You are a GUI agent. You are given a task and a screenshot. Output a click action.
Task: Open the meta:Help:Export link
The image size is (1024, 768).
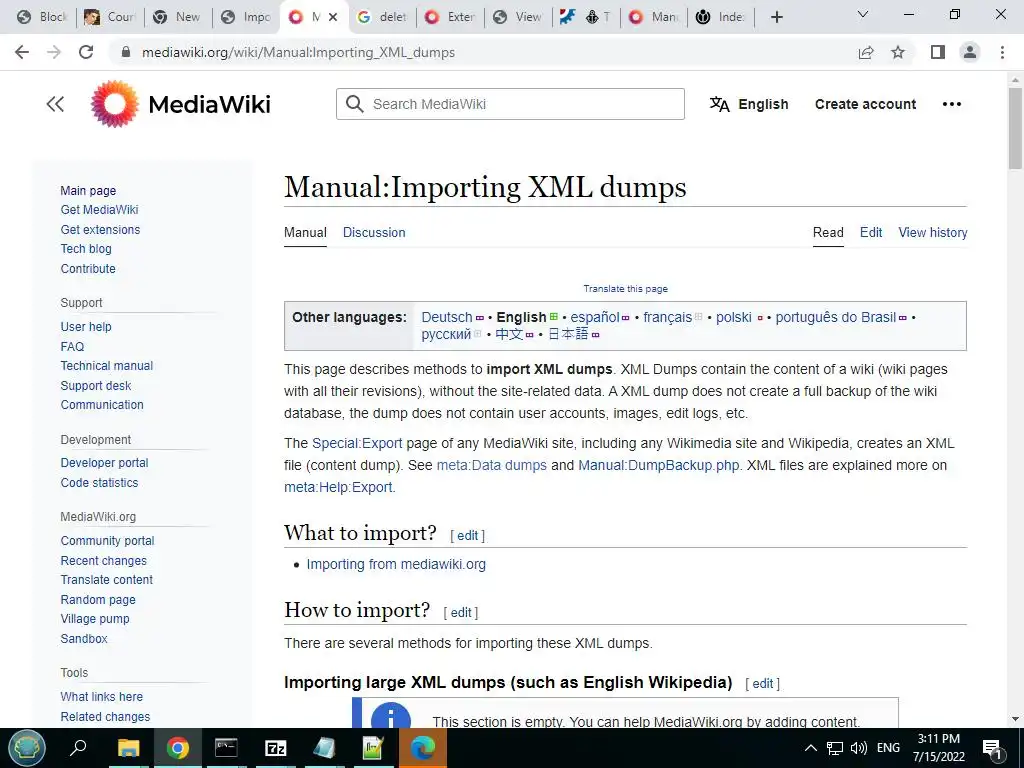[x=338, y=487]
